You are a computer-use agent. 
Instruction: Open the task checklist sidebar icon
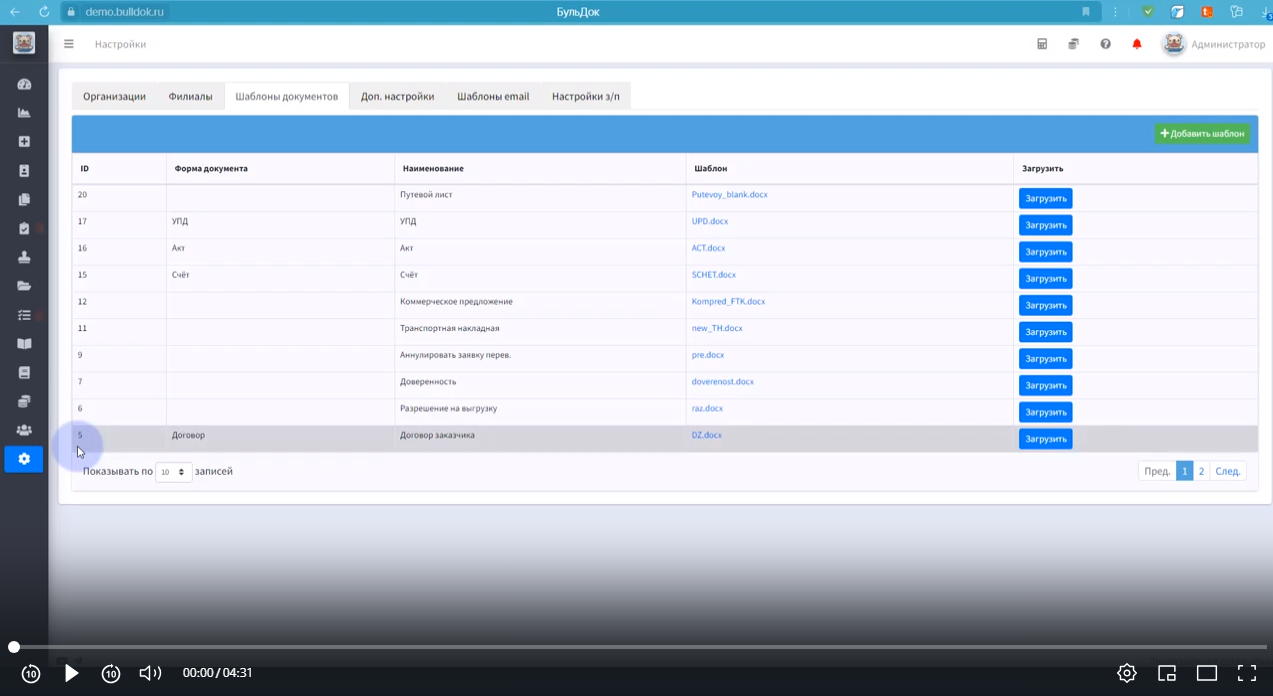pos(24,315)
